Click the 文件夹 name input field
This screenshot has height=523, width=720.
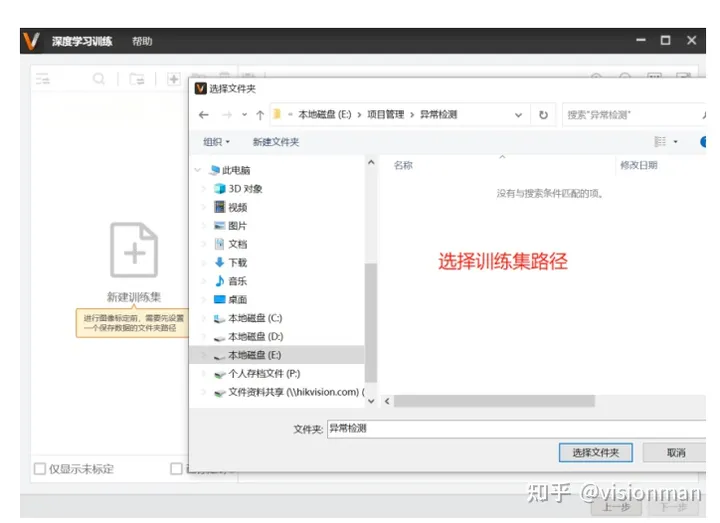tap(516, 429)
